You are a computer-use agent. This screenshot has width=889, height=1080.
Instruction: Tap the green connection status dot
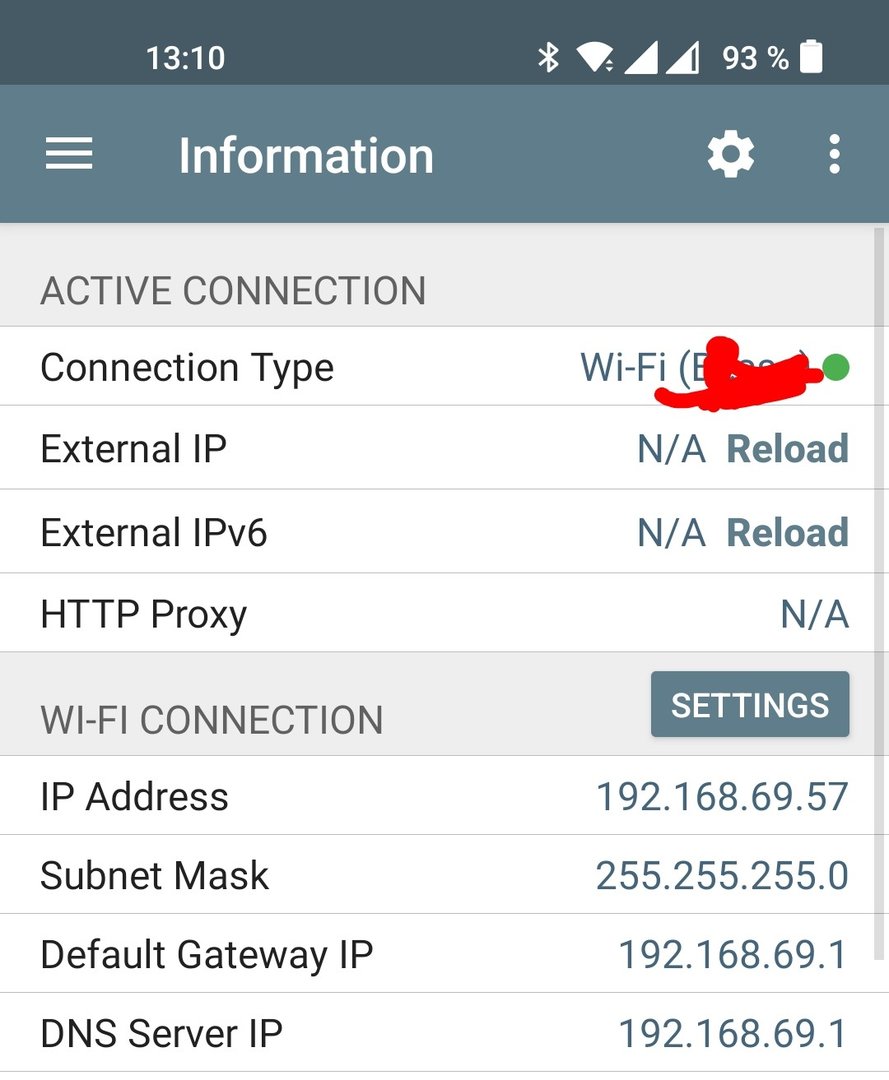pos(837,368)
